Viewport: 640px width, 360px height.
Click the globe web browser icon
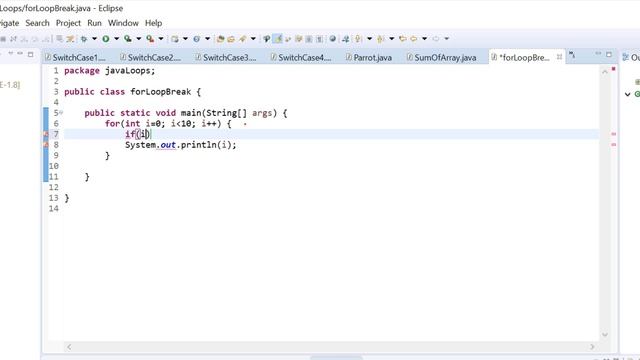pos(333,39)
